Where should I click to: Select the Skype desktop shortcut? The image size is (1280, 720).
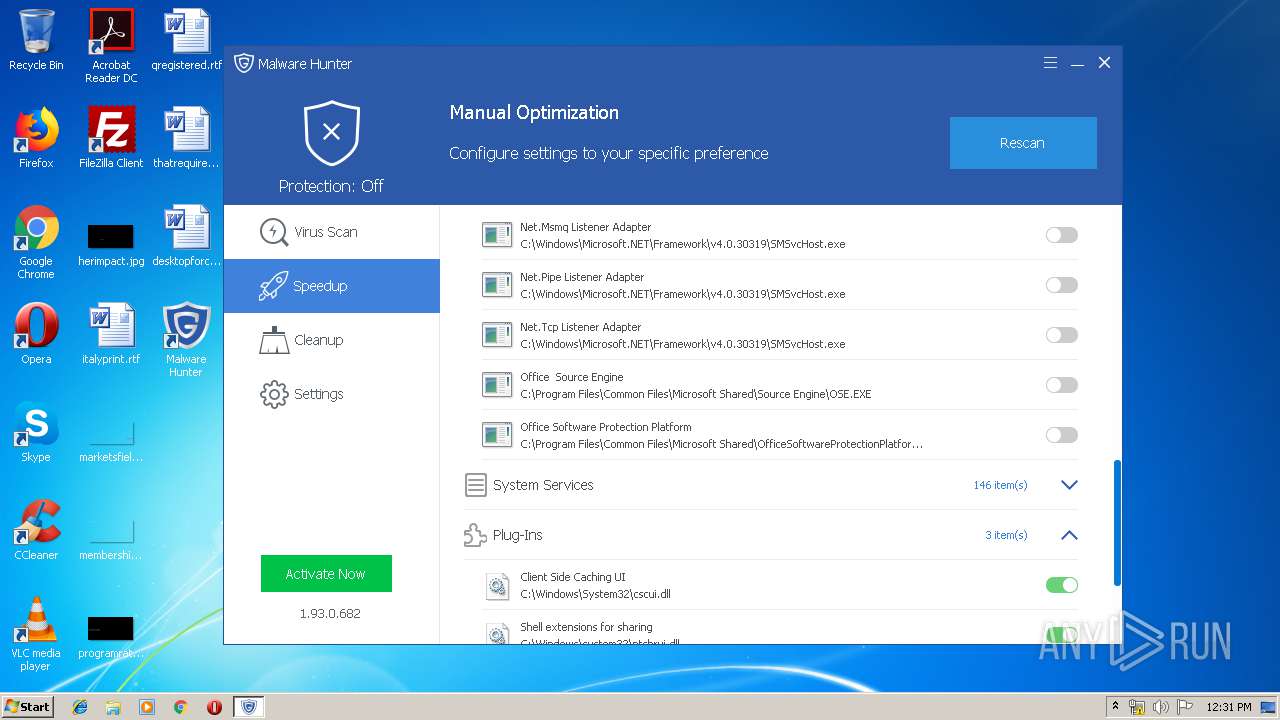coord(36,431)
